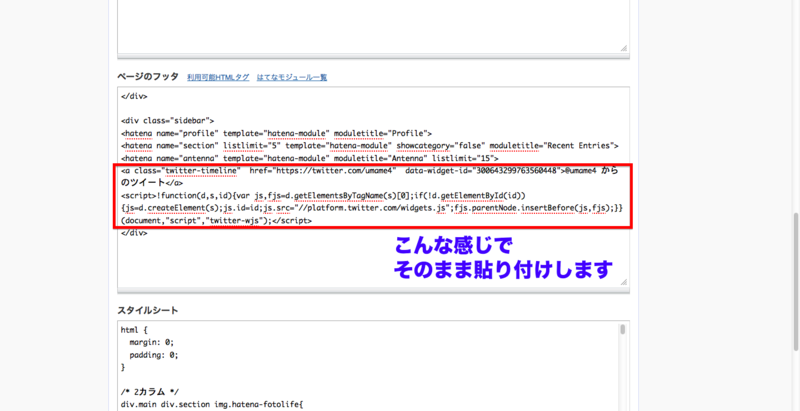Click the ページのフッタ label
The image size is (800, 411).
click(148, 77)
